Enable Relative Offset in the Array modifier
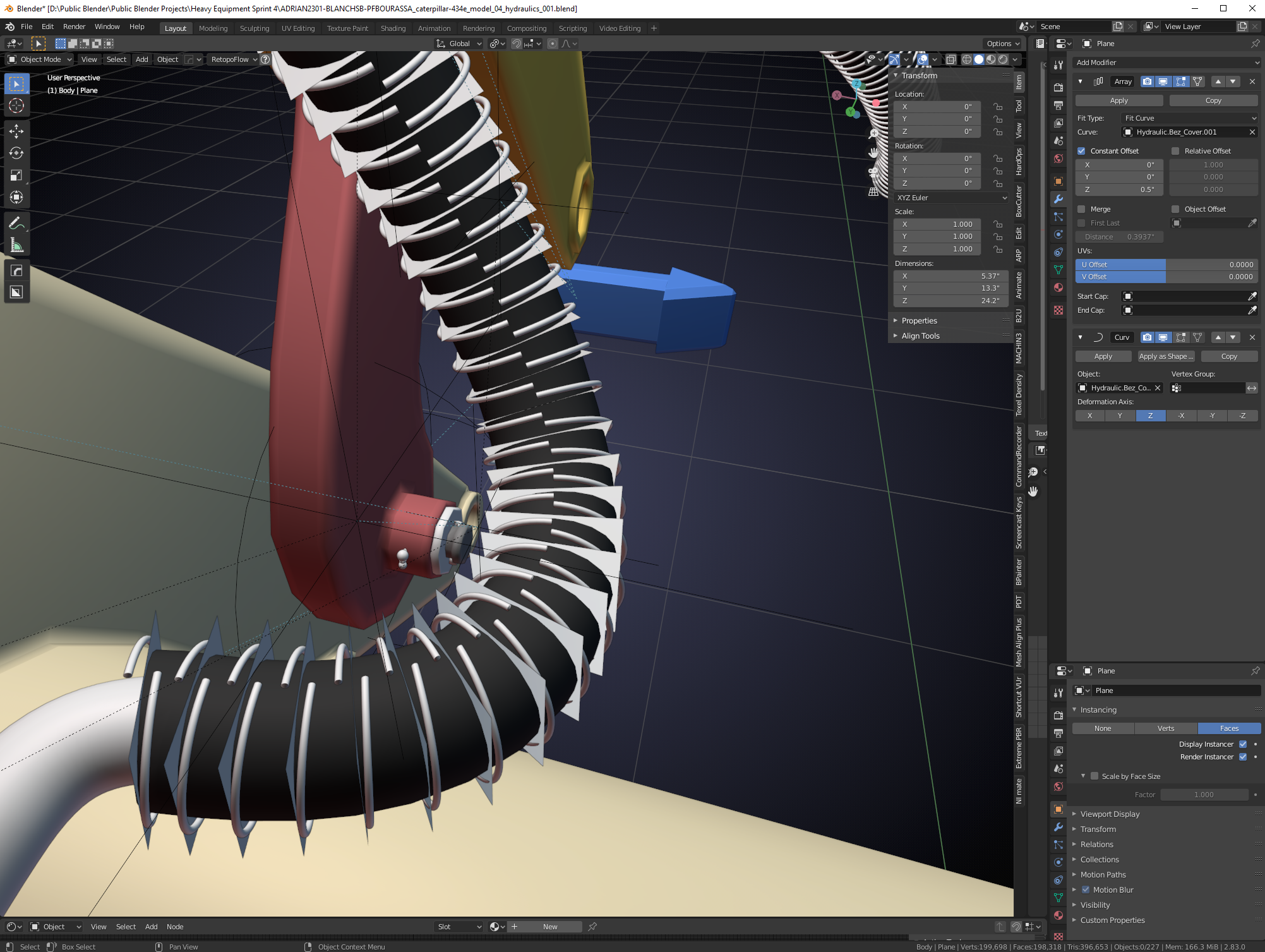 click(1175, 150)
